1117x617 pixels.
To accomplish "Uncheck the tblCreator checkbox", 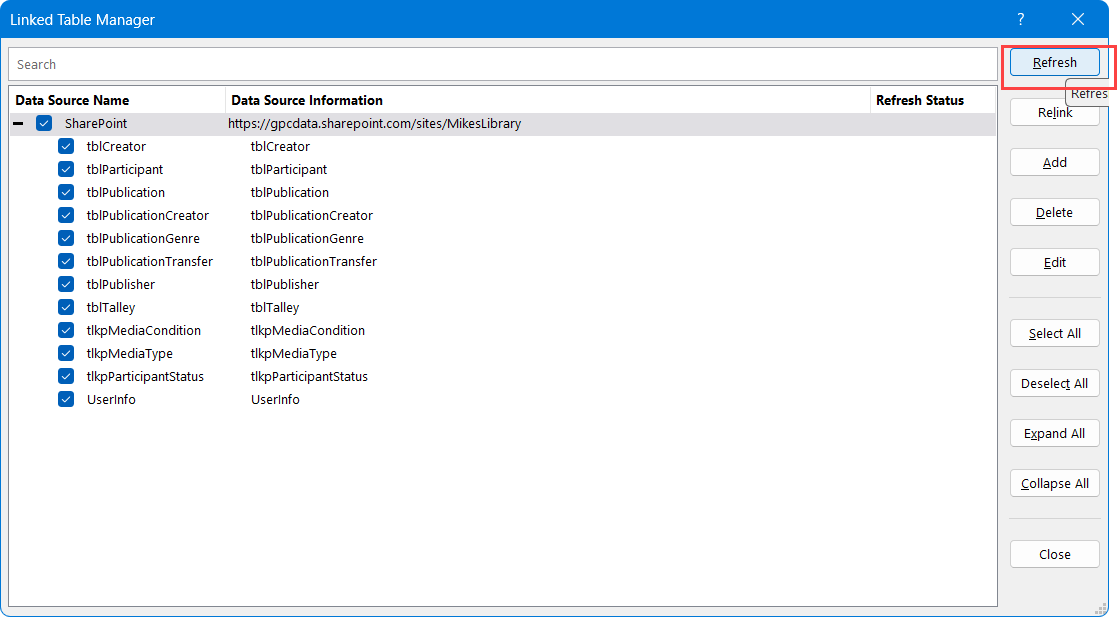I will [66, 146].
